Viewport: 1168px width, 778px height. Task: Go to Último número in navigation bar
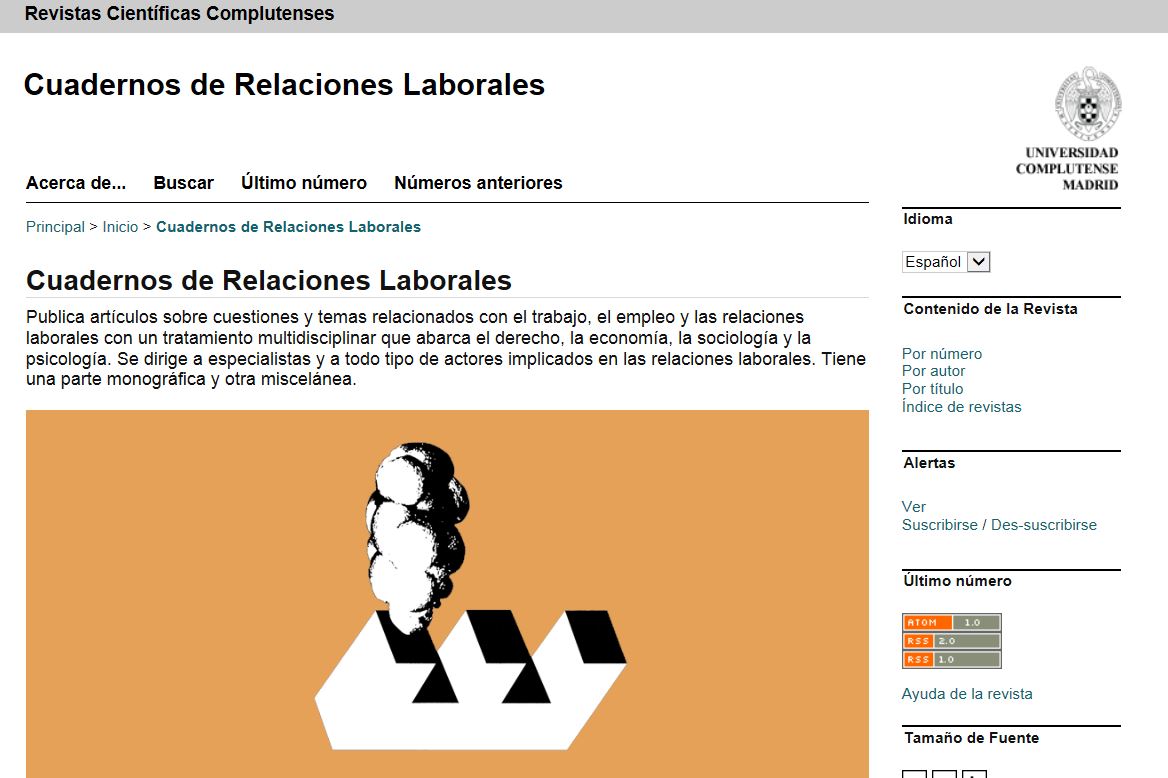[x=304, y=183]
